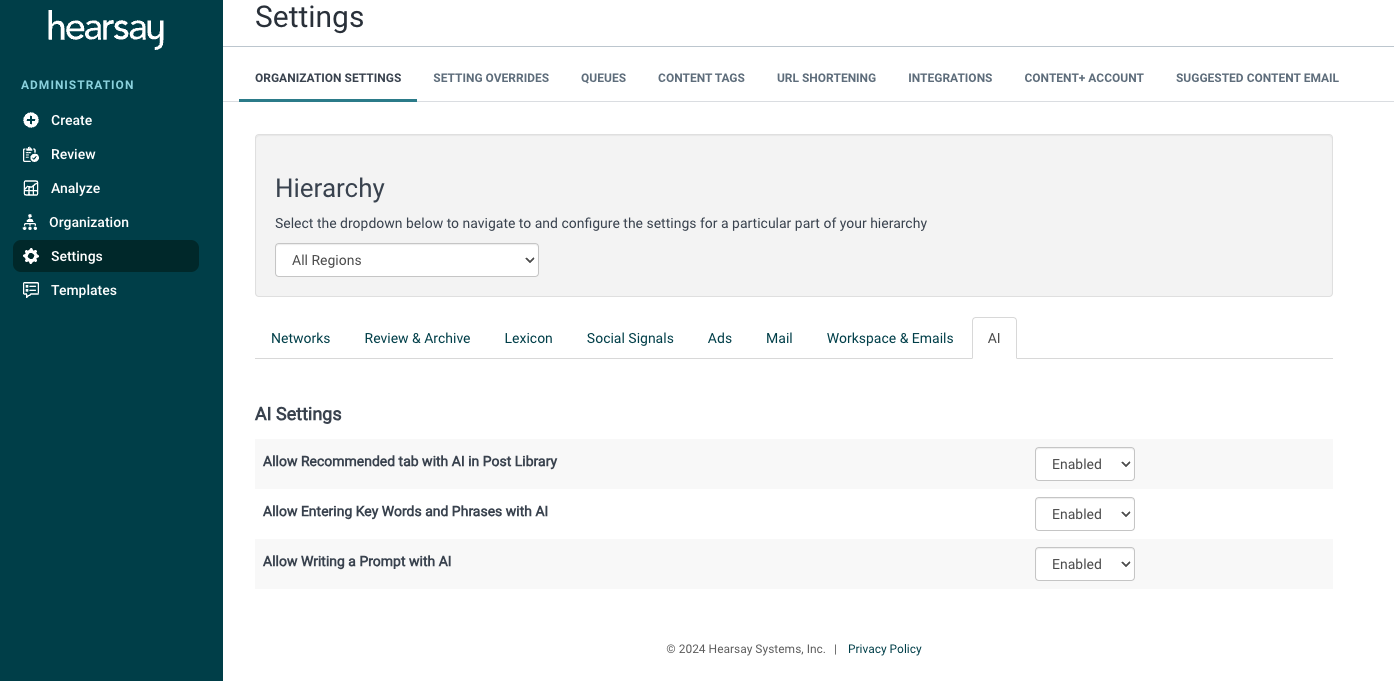Open dropdown for Entering Key Words and Phrases
This screenshot has height=681, width=1394.
tap(1085, 514)
